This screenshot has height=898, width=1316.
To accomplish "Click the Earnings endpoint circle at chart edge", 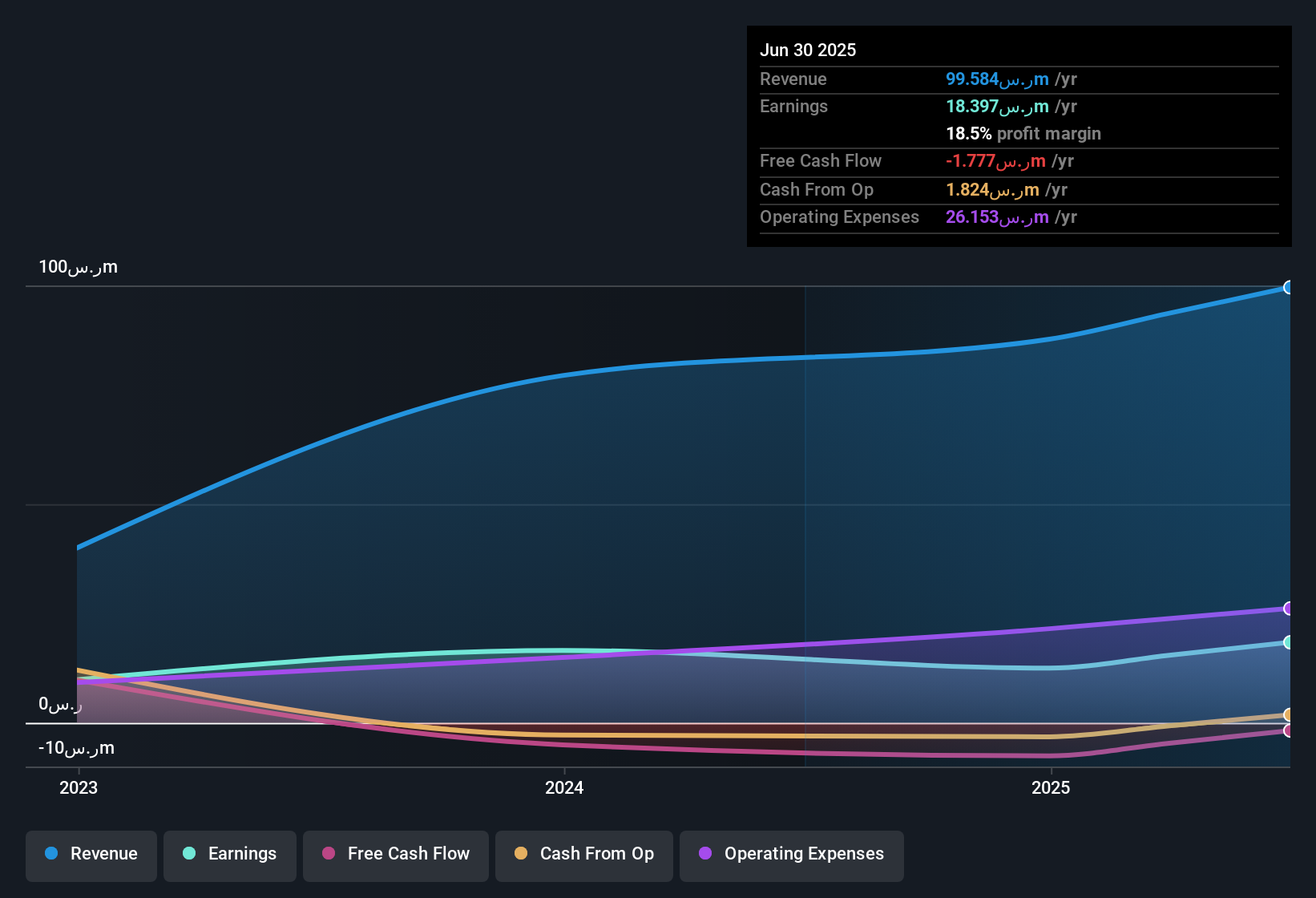I will [x=1289, y=641].
